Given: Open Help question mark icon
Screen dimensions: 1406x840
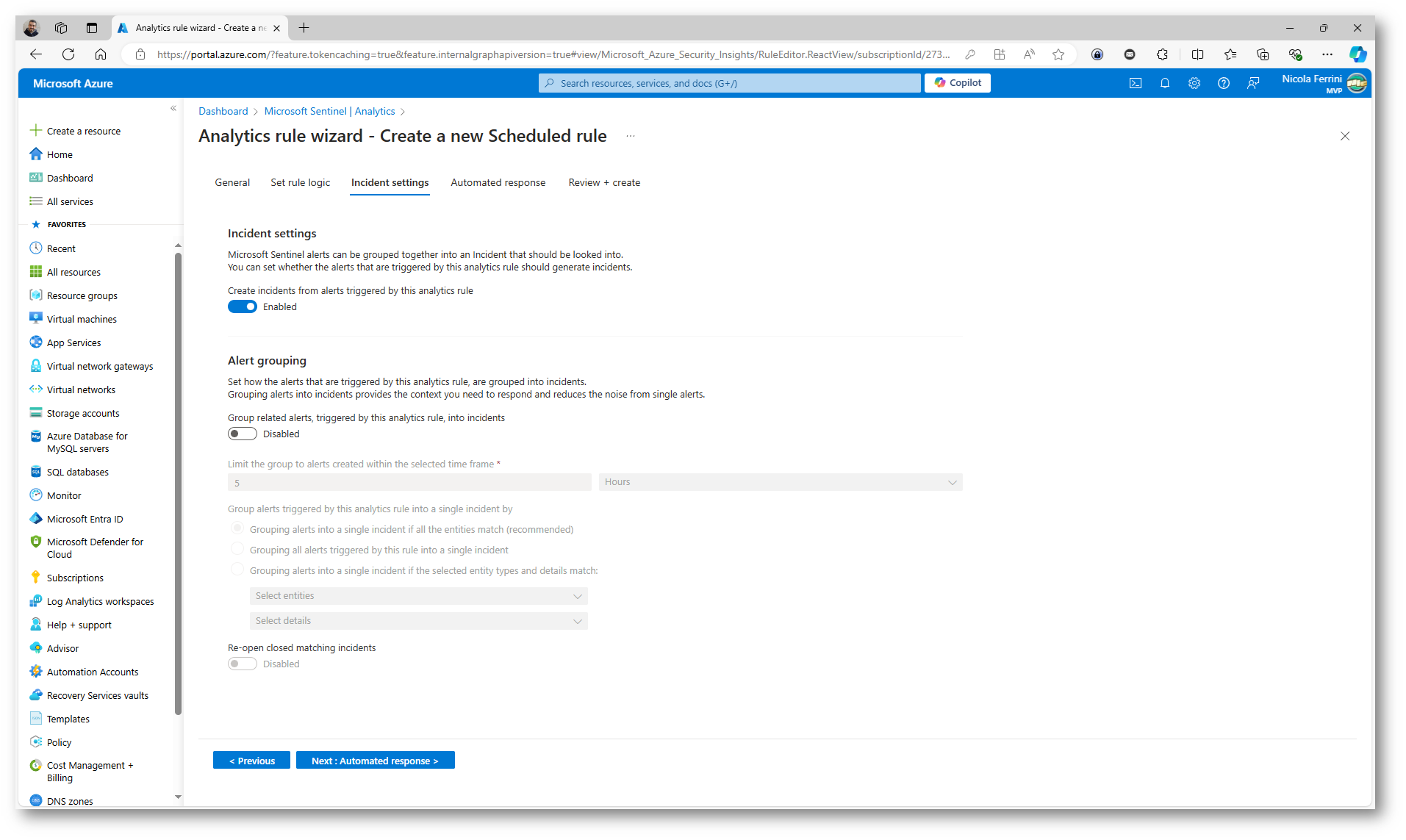Looking at the screenshot, I should coord(1224,83).
